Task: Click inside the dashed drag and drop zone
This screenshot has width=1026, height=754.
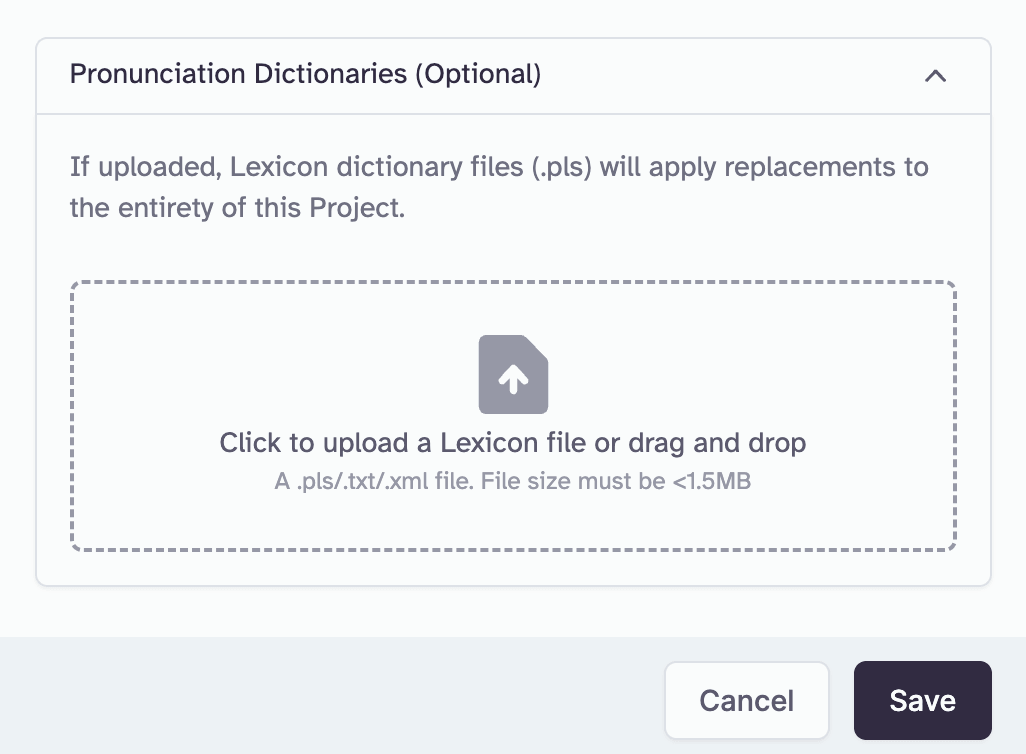Action: pos(513,415)
